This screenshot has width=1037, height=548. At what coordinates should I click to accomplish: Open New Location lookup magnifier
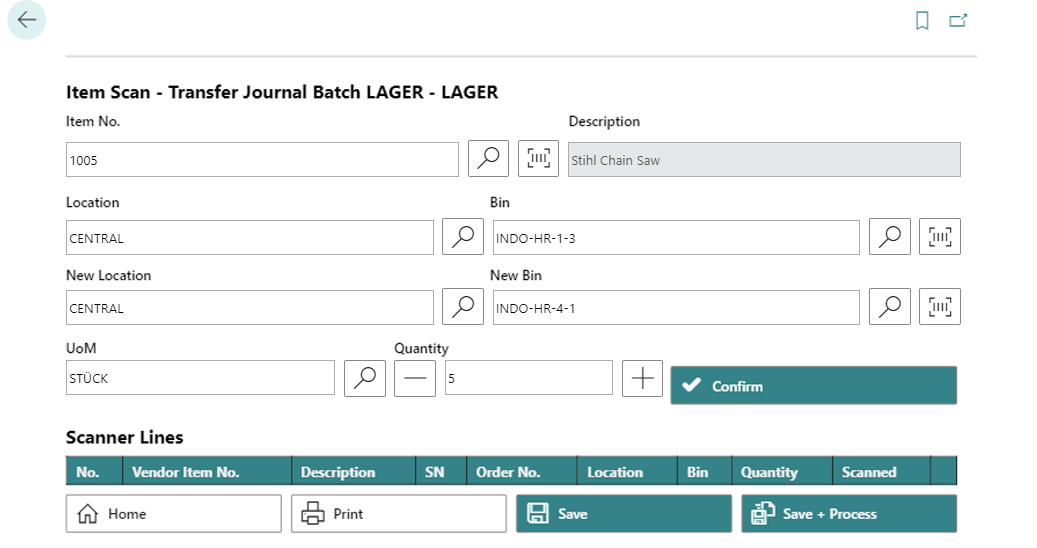[463, 307]
